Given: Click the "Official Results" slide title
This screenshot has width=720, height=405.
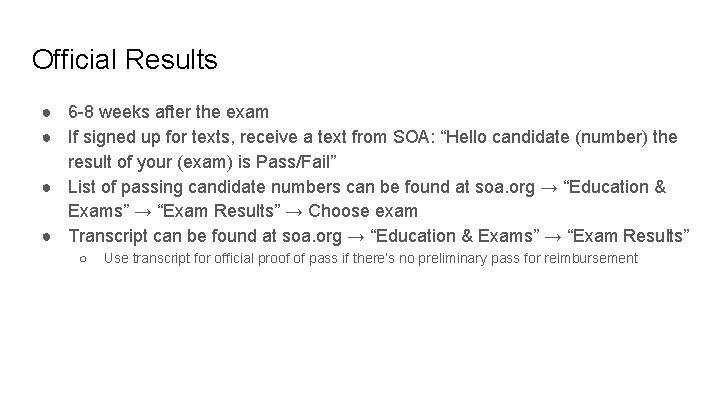Looking at the screenshot, I should tap(124, 60).
